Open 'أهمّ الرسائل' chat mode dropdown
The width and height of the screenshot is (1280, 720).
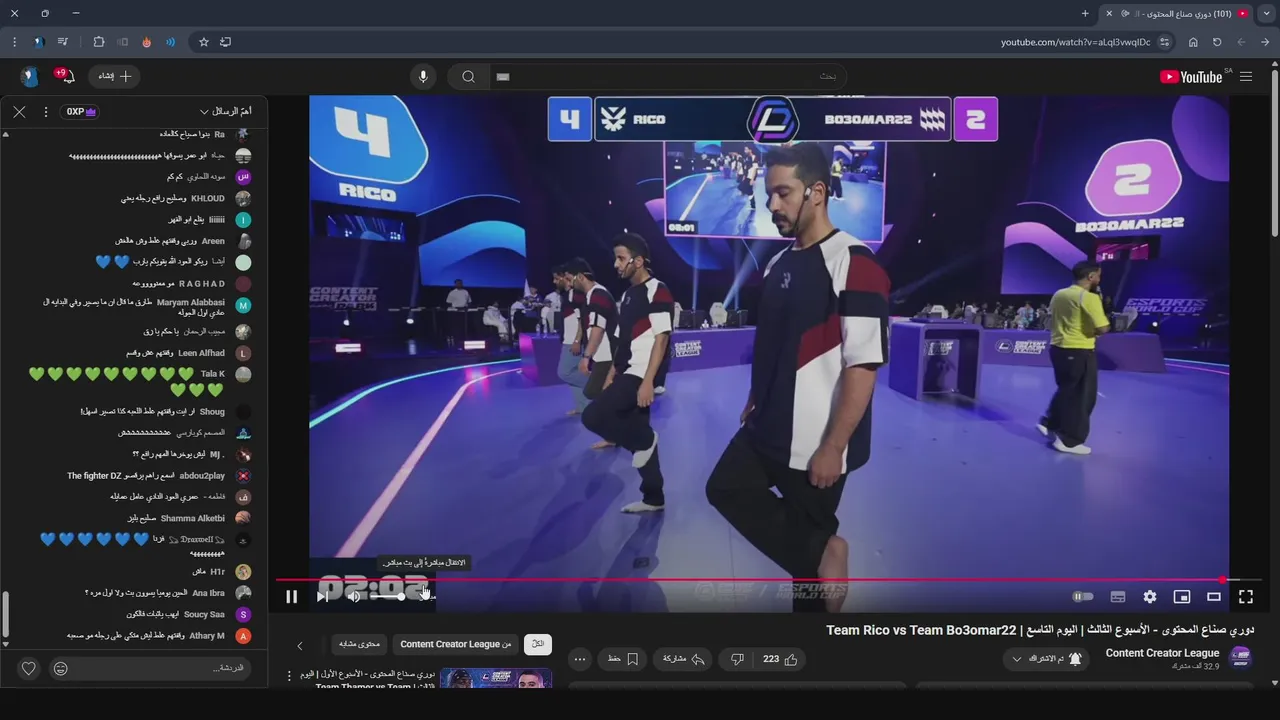point(226,111)
